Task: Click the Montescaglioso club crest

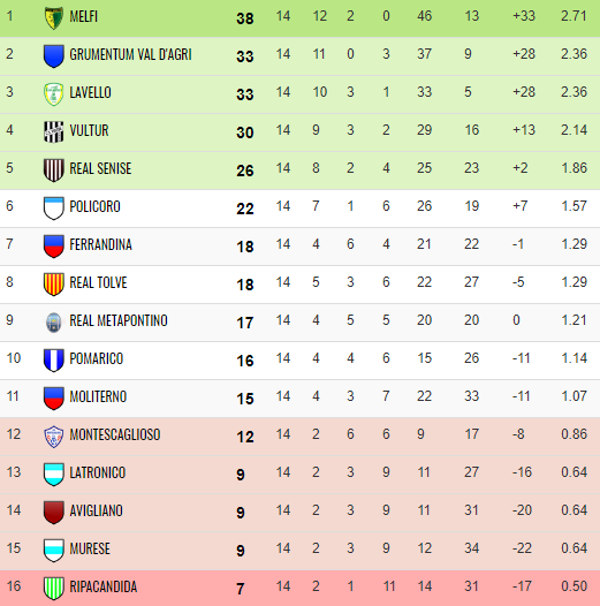Action: (54, 436)
